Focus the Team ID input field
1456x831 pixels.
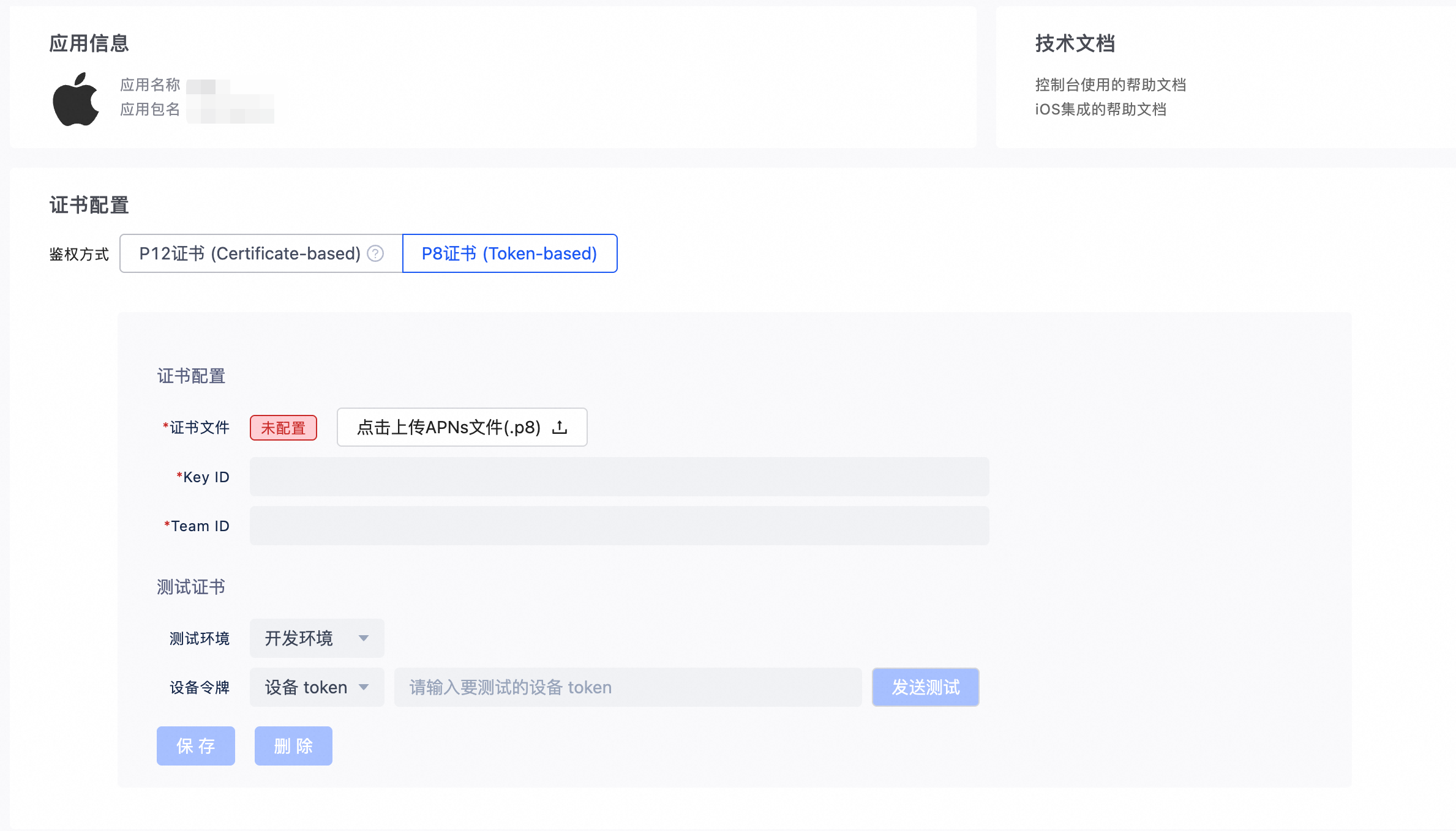coord(619,526)
